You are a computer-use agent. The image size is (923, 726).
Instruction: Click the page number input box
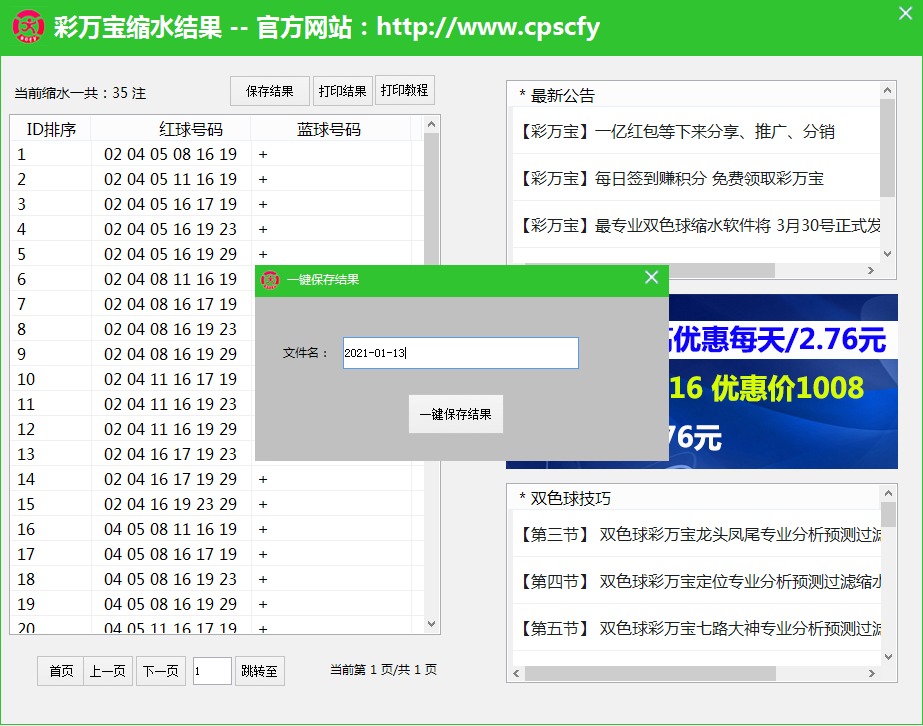point(212,671)
